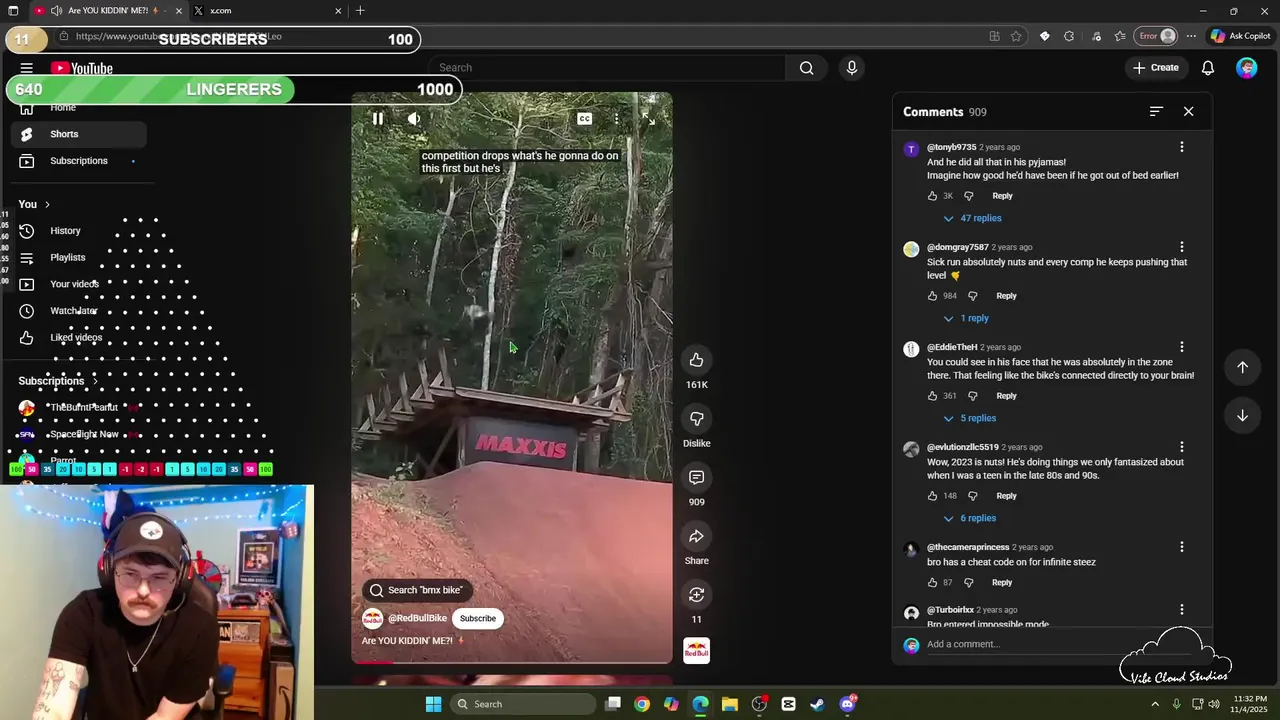This screenshot has width=1280, height=720.
Task: Go to next short with down arrow
Action: click(1242, 415)
